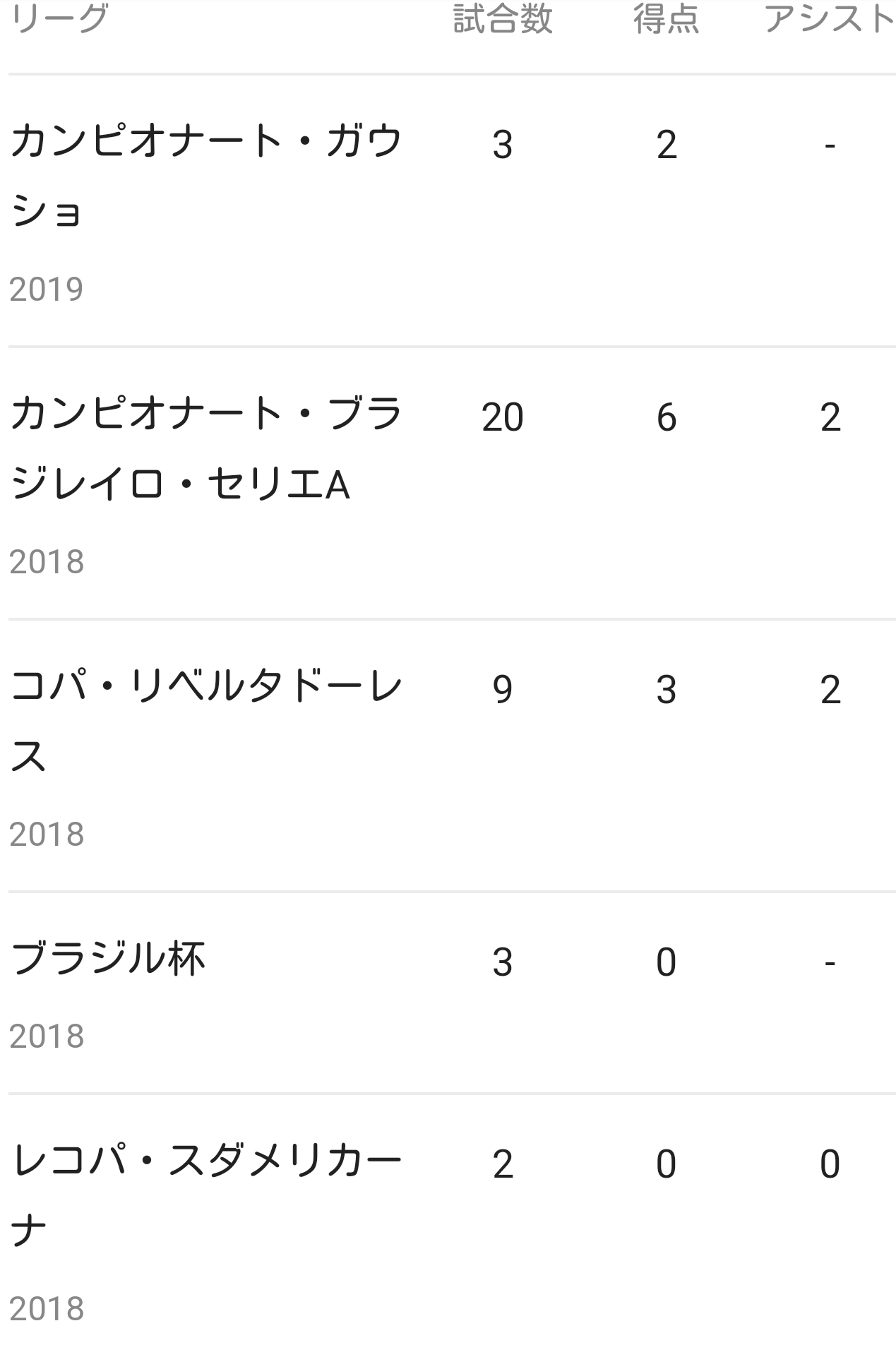Click the assists dash in ブラジル杯 row
The width and height of the screenshot is (896, 1357).
(x=830, y=962)
